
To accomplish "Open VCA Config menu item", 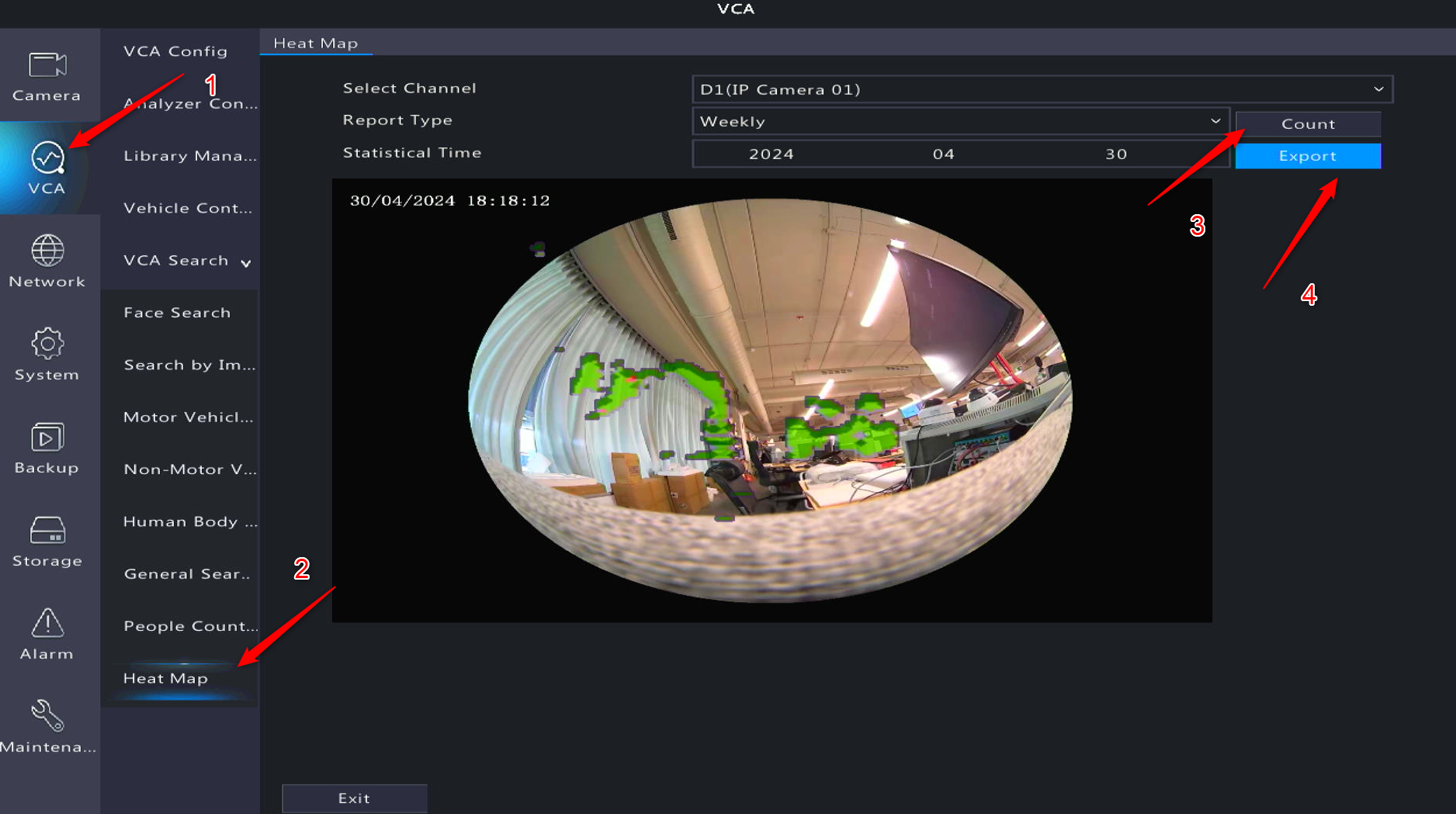I will [x=175, y=51].
